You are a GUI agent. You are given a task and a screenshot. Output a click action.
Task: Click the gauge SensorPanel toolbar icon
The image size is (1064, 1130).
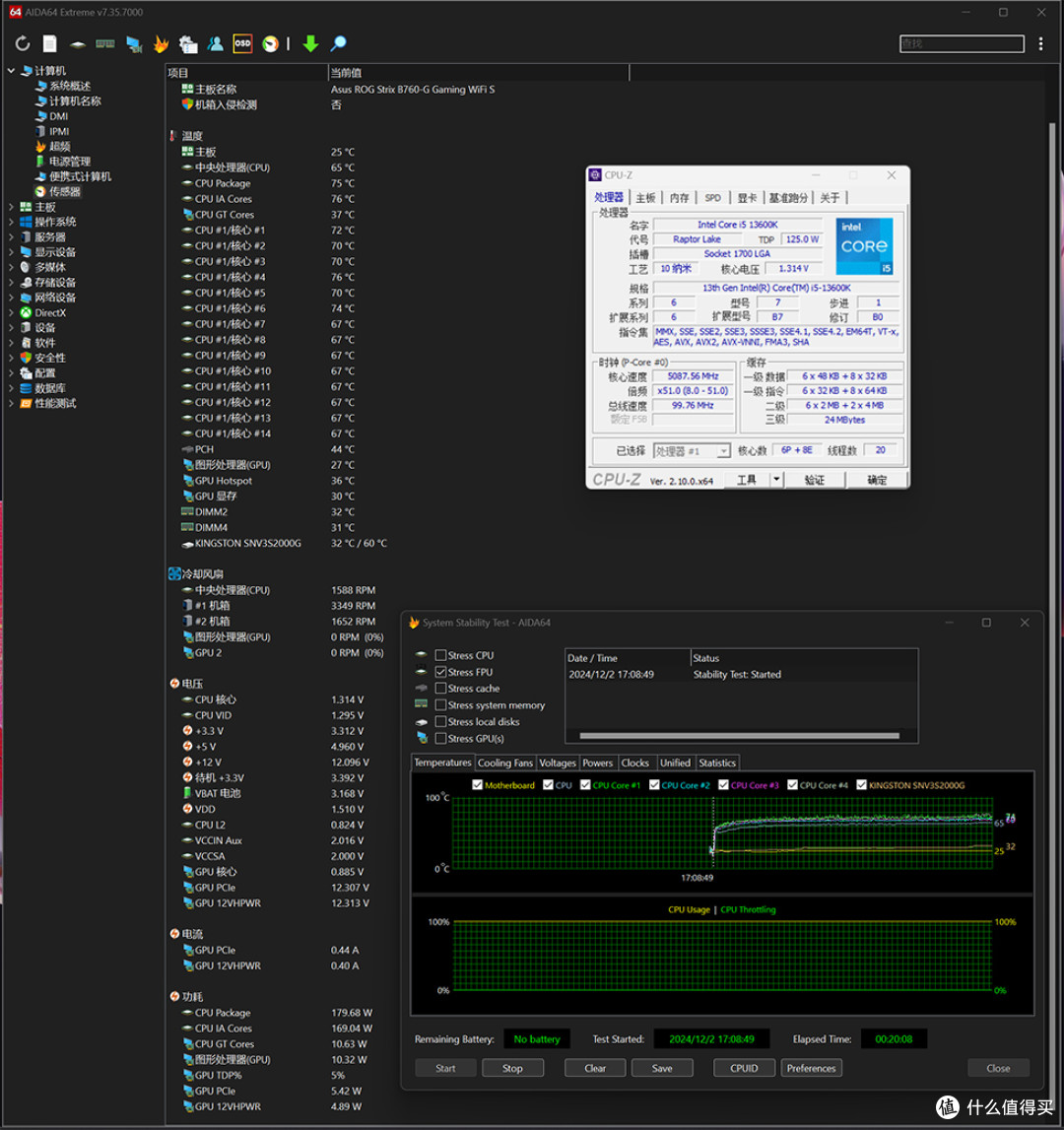tap(270, 44)
